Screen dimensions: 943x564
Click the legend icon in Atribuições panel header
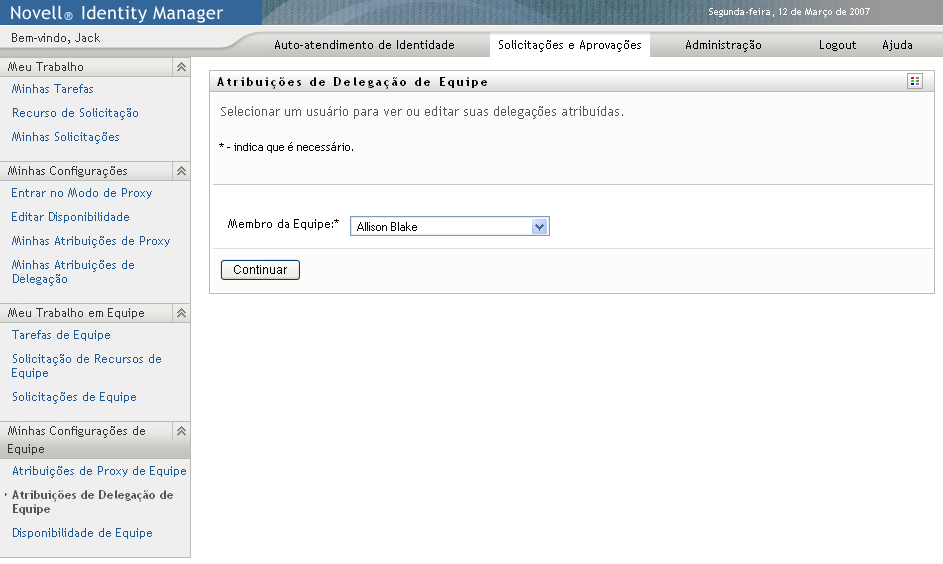tap(915, 82)
